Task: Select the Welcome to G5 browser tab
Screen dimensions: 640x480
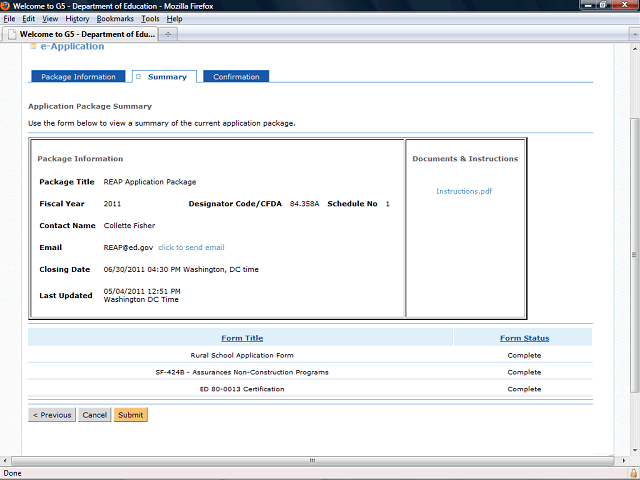Action: click(x=80, y=34)
